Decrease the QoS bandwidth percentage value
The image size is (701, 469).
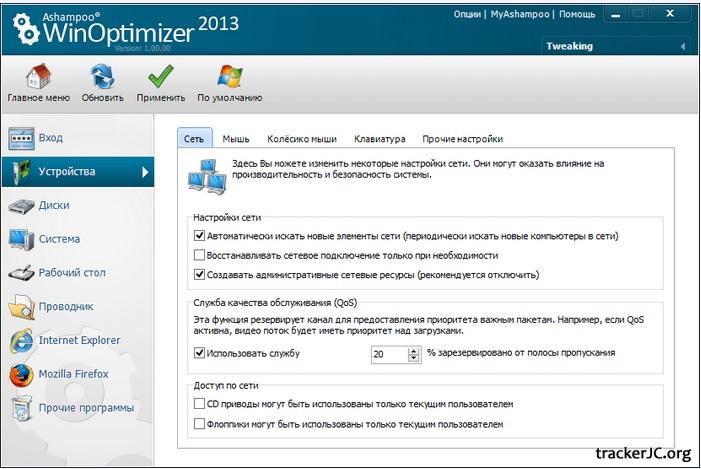[x=414, y=358]
